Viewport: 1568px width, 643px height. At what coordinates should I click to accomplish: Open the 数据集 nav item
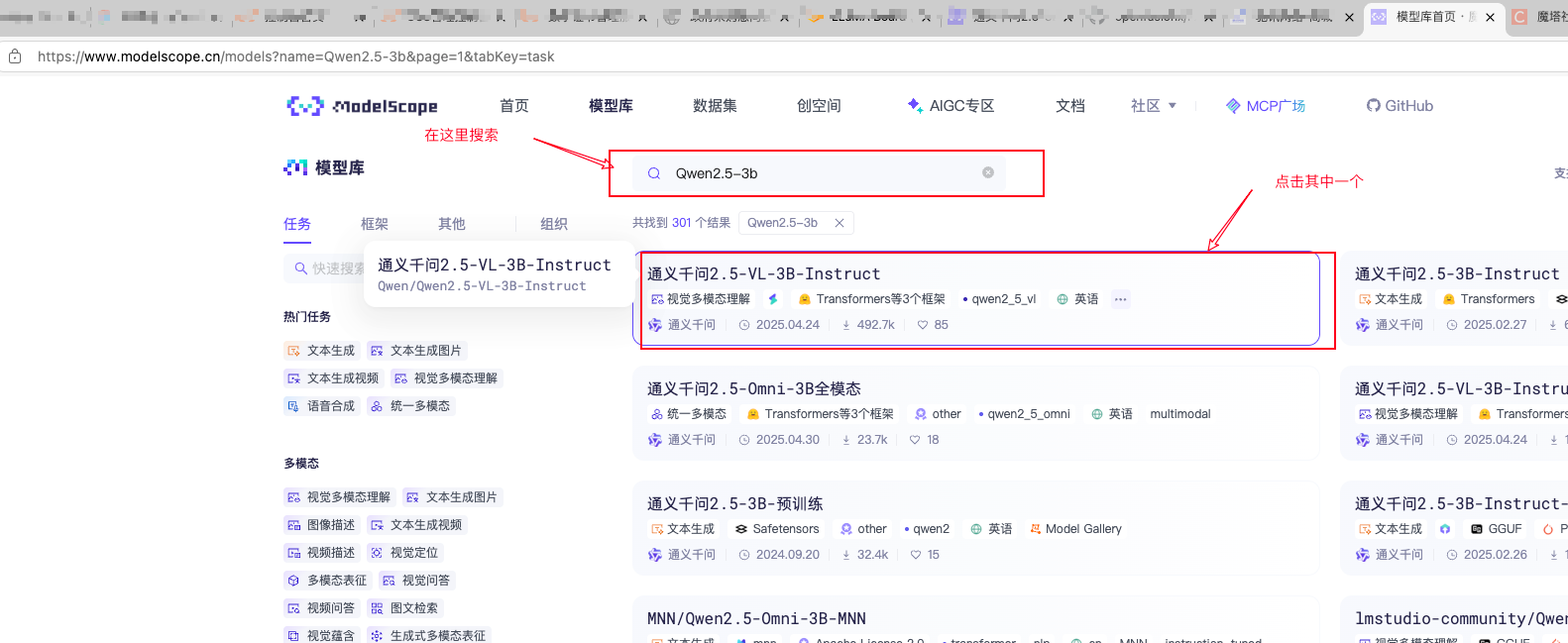click(715, 106)
